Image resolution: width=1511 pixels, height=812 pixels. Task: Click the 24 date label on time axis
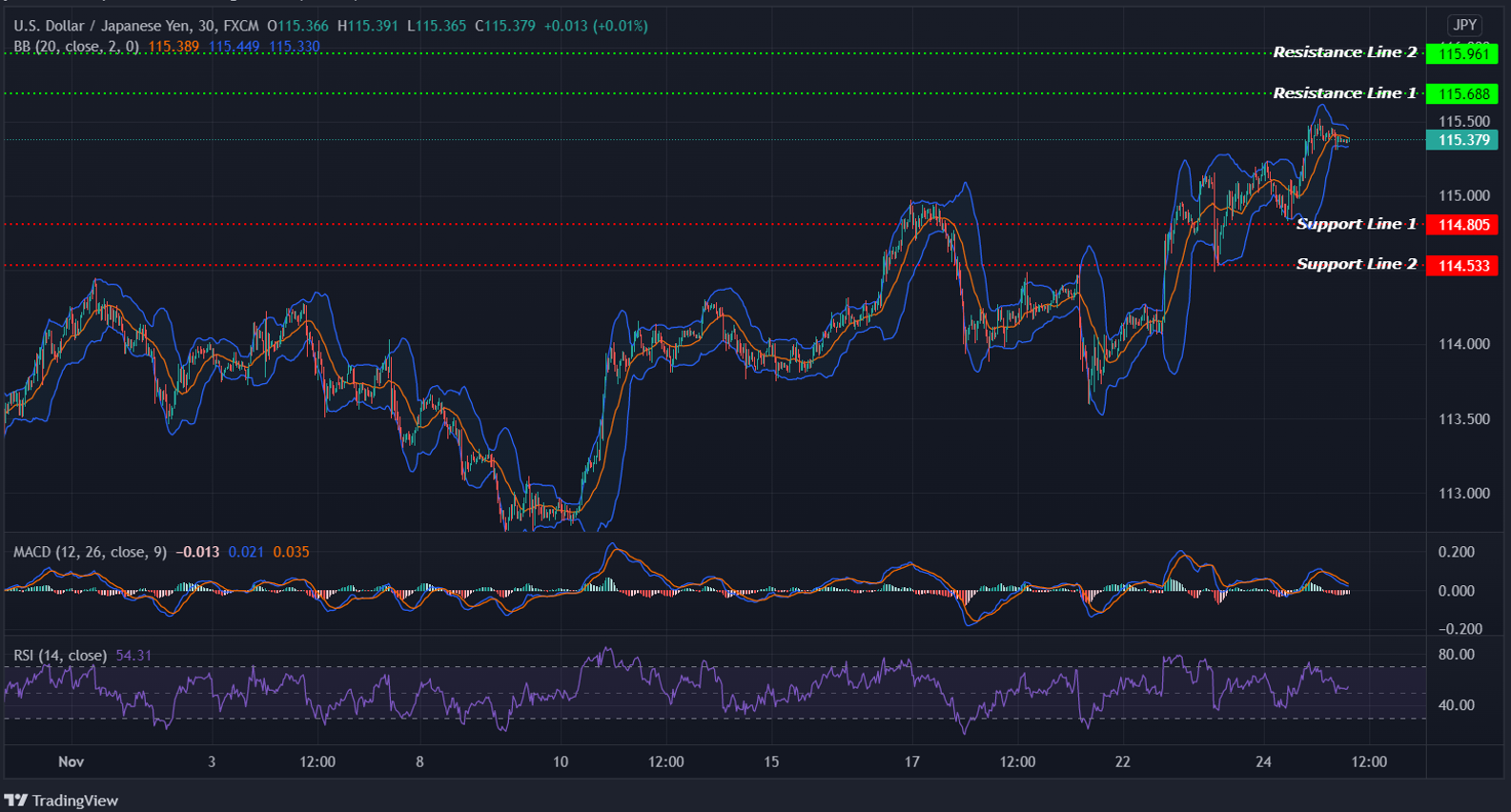1263,761
